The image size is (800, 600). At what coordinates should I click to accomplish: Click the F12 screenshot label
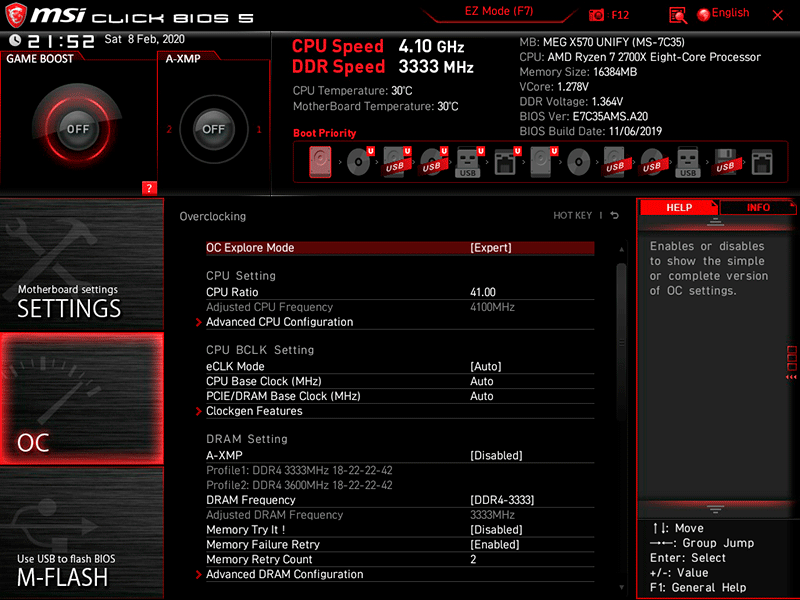[x=620, y=15]
